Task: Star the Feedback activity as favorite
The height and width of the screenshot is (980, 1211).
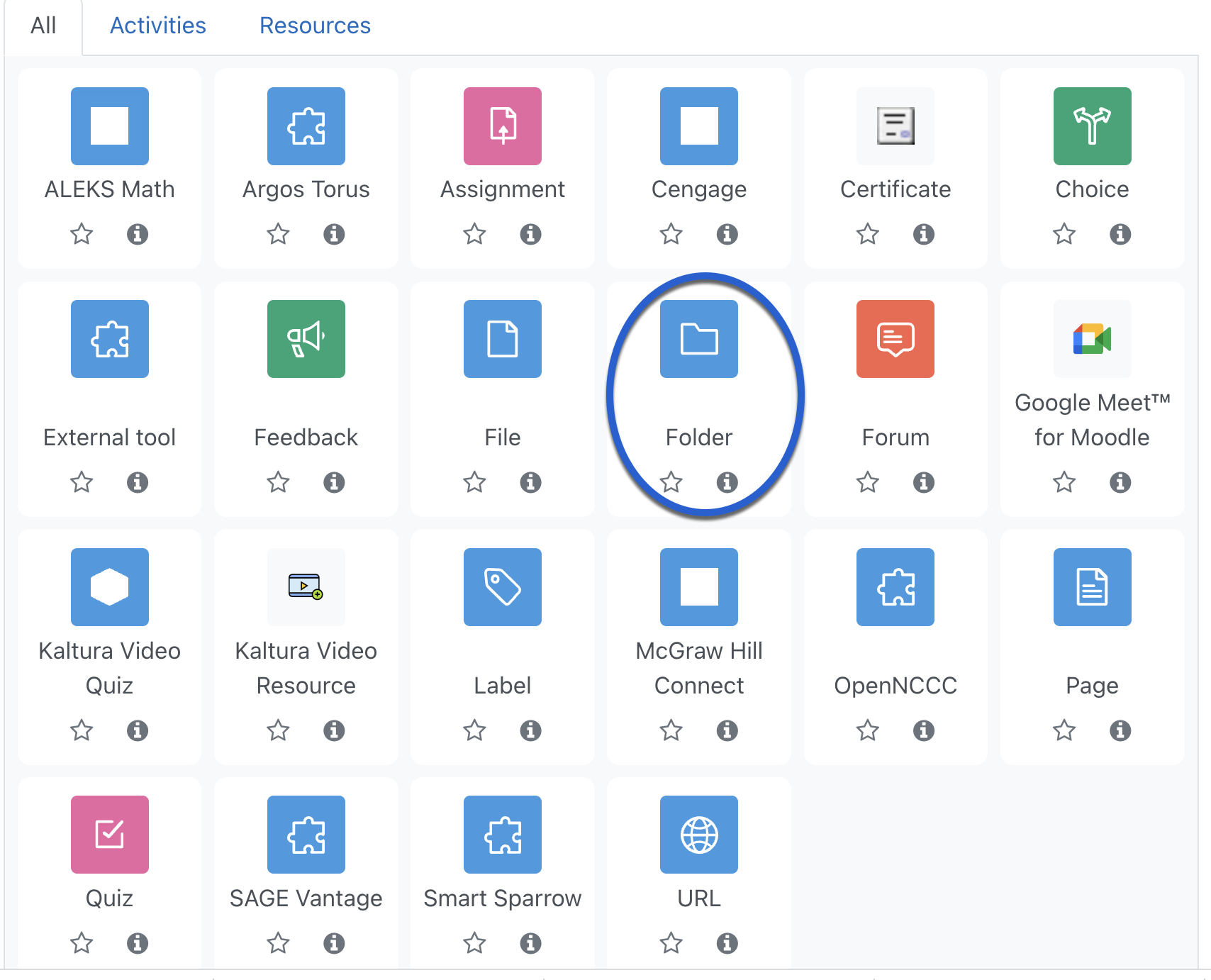Action: 278,482
